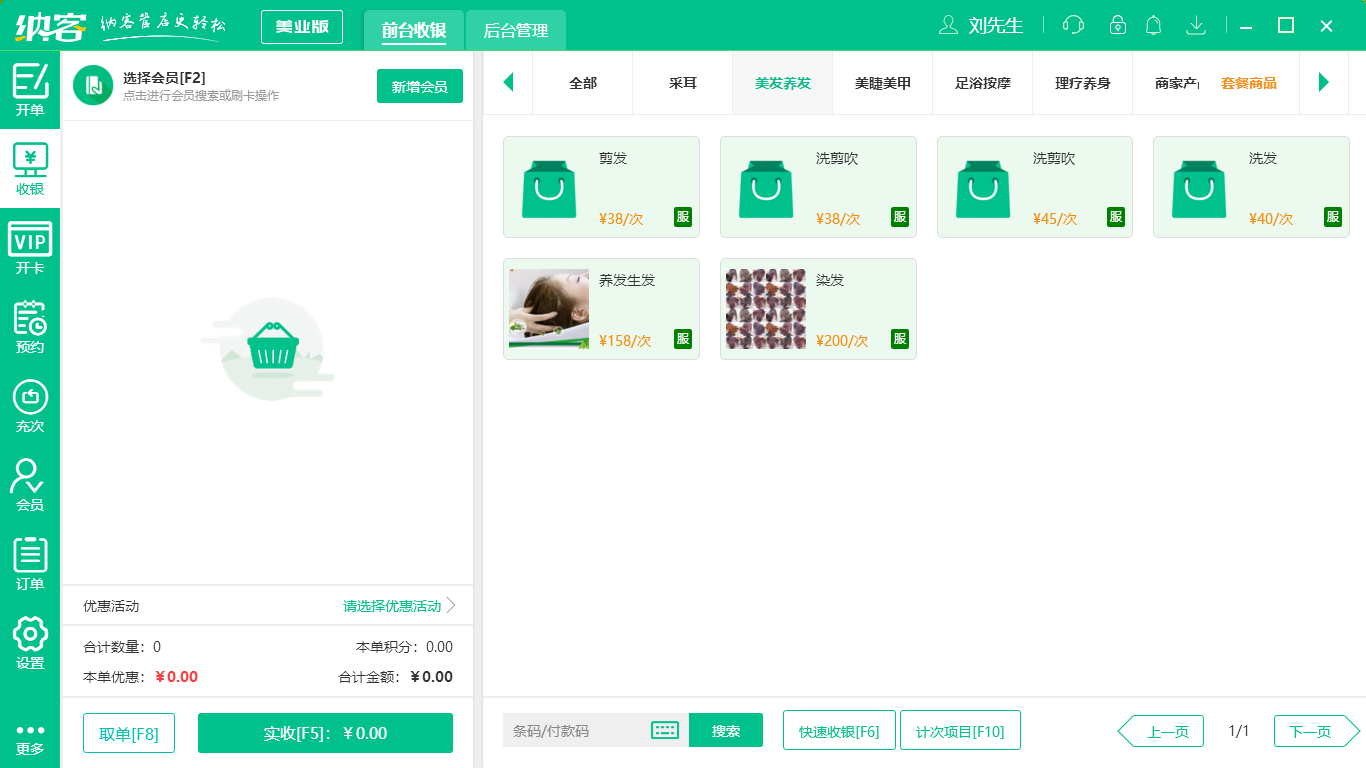Select the 理疗养身 category tab
The image size is (1366, 768).
click(x=1083, y=83)
